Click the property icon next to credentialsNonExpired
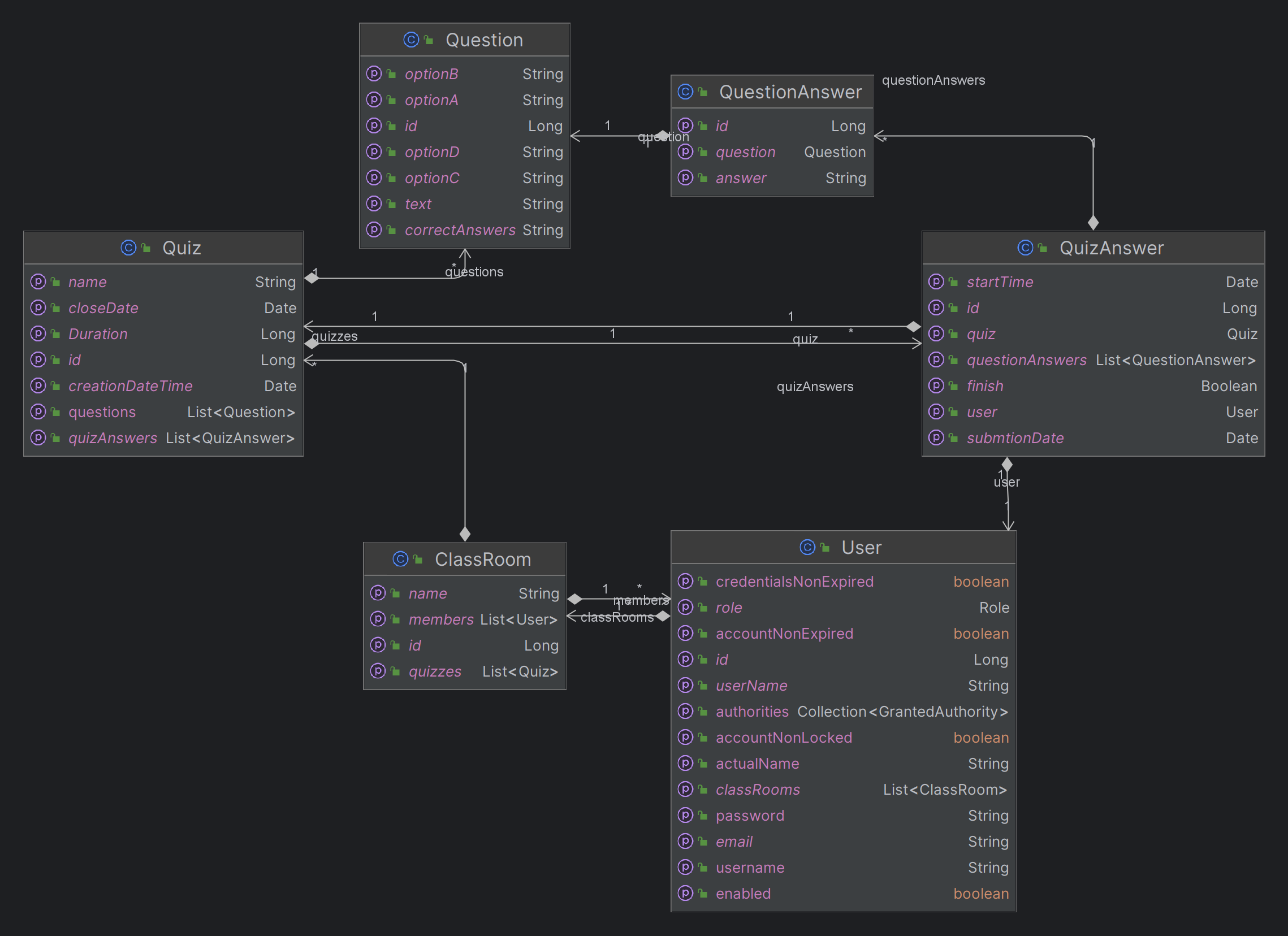Screen dimensions: 1288x936 [x=685, y=581]
